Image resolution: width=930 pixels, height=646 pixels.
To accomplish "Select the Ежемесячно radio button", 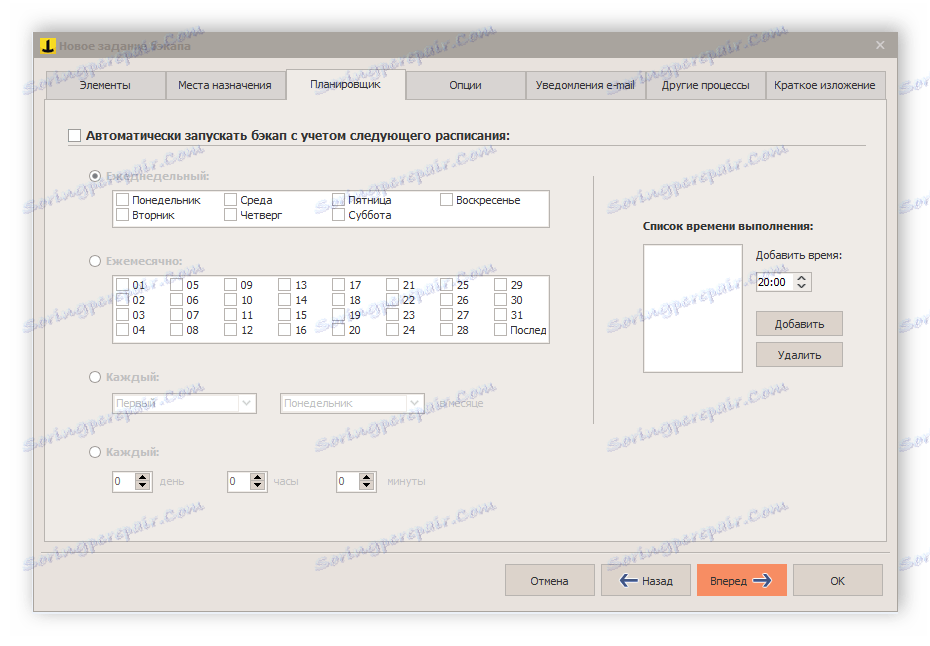I will coord(95,261).
